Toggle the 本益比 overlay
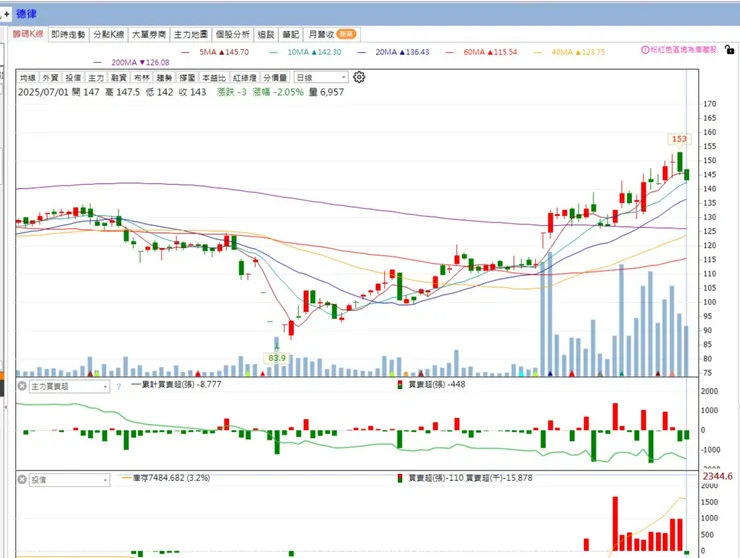The height and width of the screenshot is (558, 740). point(214,77)
